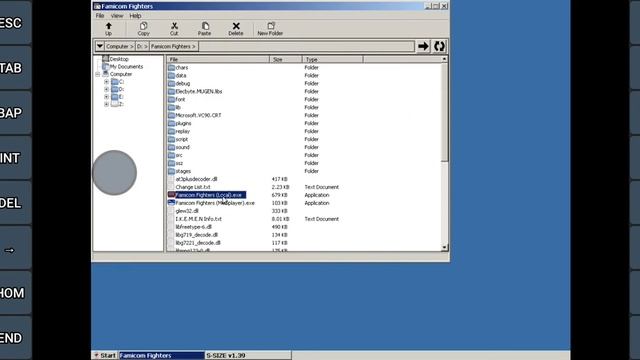Select the ssz folder icon

171,163
